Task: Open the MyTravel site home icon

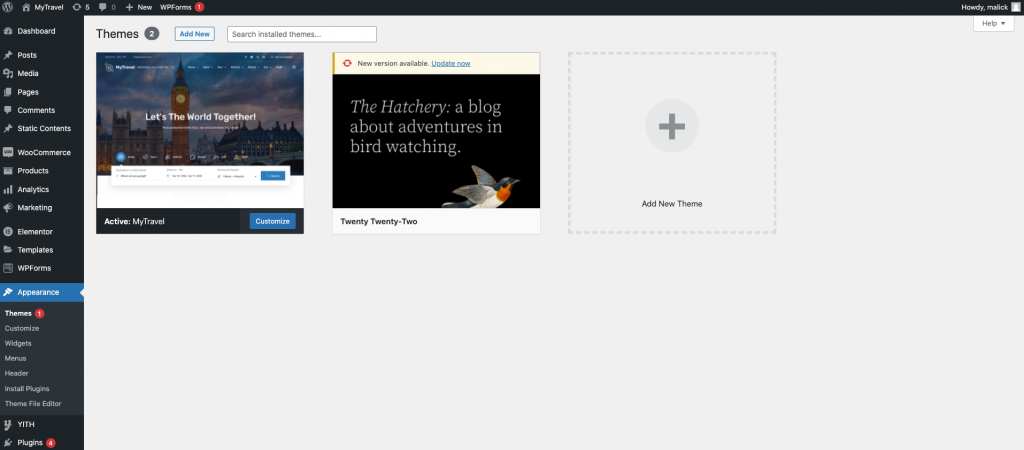Action: 26,7
